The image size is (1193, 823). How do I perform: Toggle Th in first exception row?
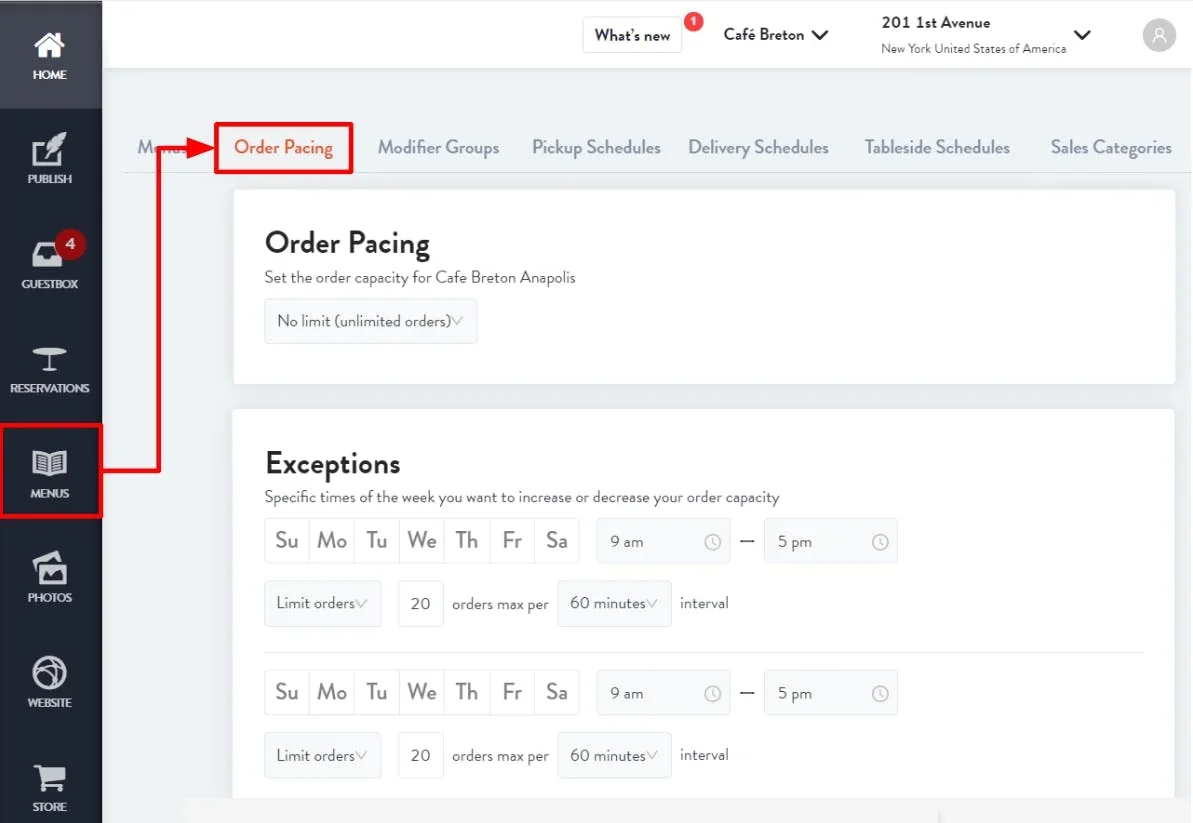coord(467,541)
